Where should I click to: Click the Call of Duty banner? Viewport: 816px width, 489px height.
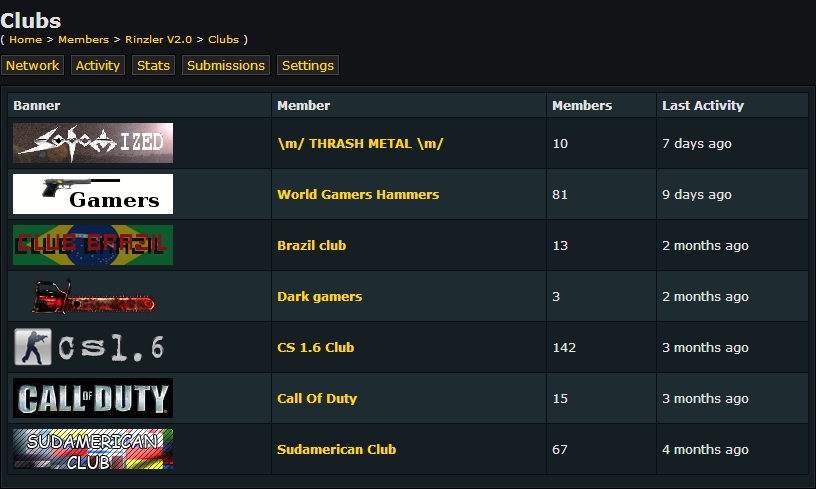(93, 398)
